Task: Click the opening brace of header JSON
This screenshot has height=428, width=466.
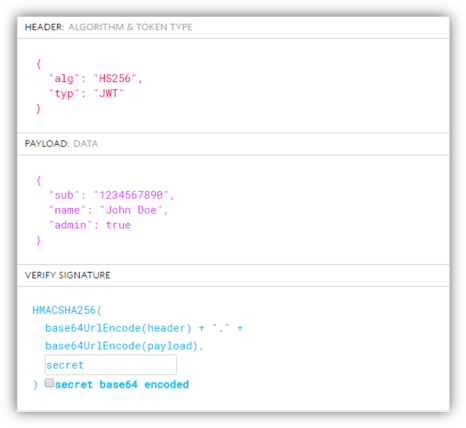Action: (39, 64)
